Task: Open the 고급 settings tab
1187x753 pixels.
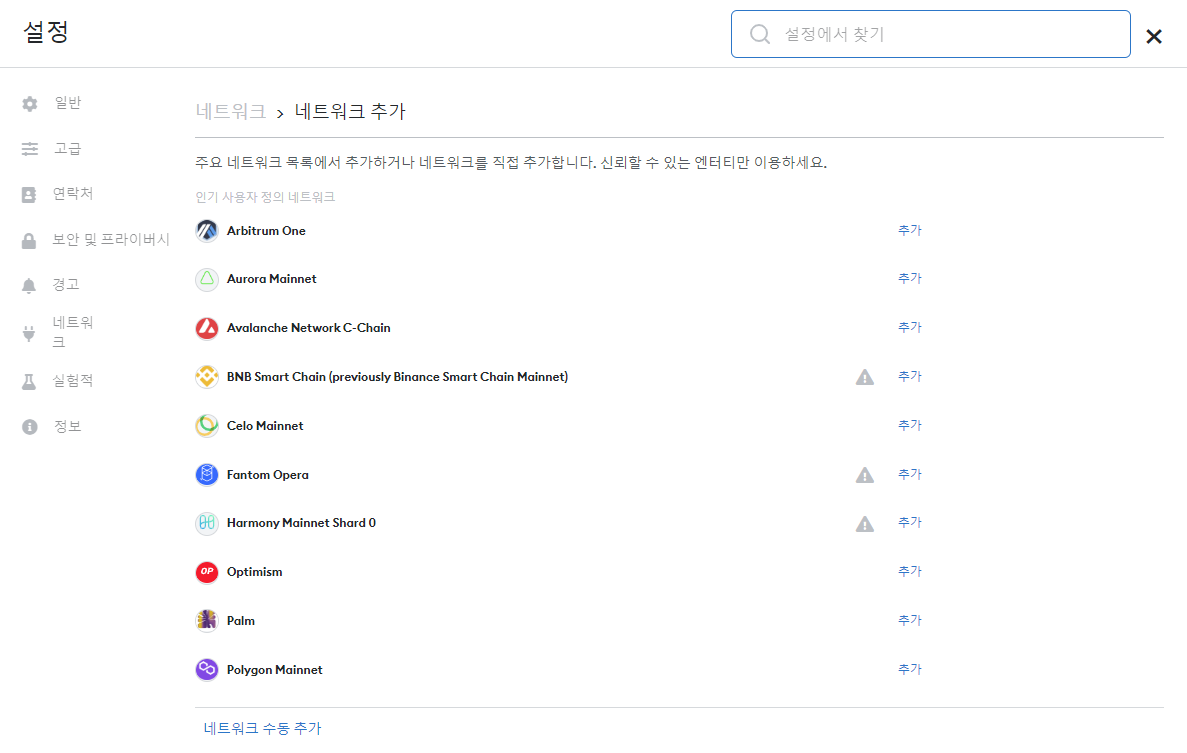Action: (x=67, y=148)
